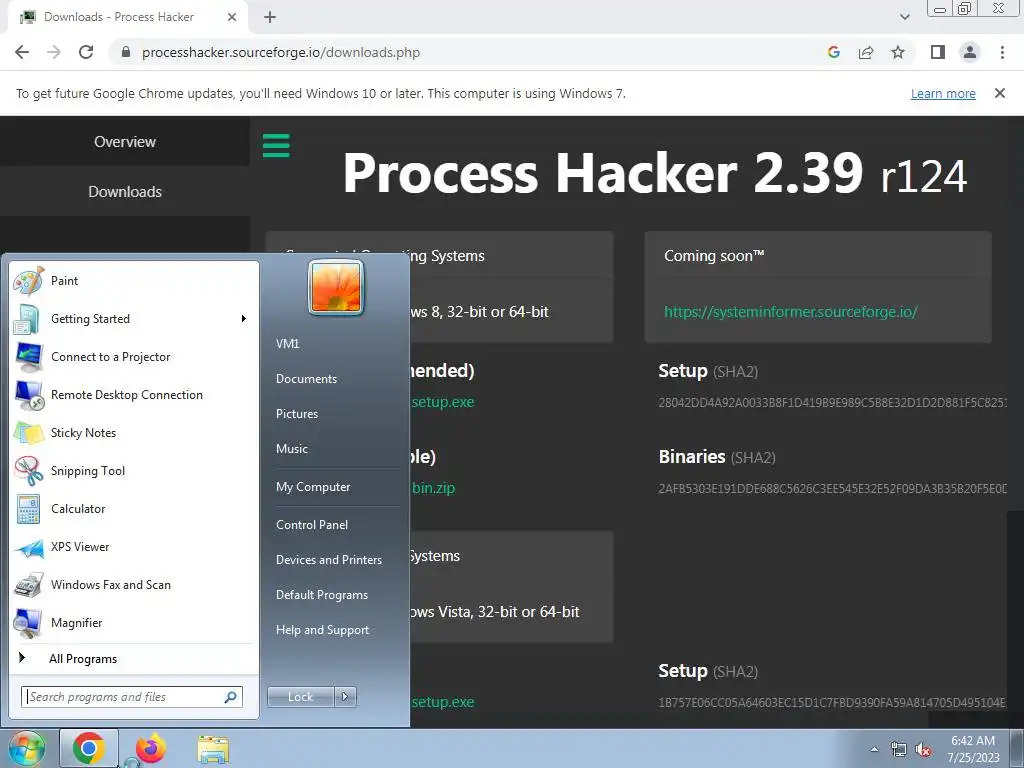Select the Downloads - Process Hacker tab

pyautogui.click(x=128, y=17)
